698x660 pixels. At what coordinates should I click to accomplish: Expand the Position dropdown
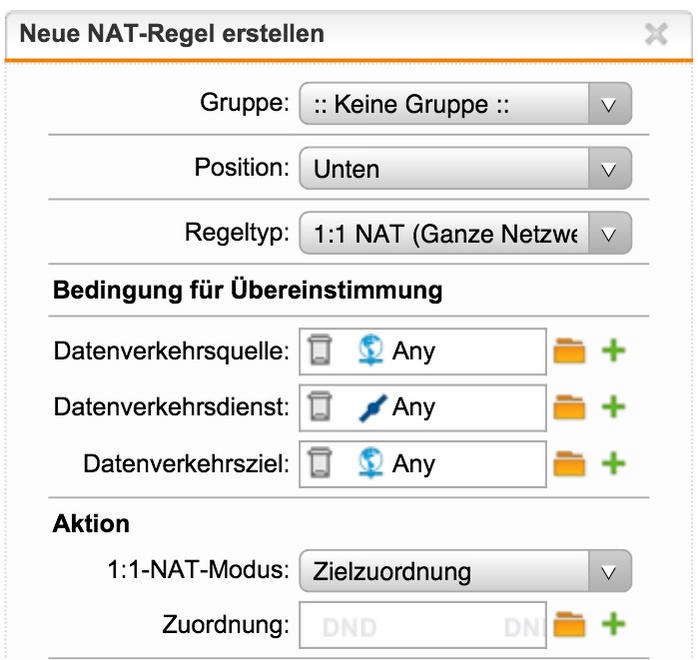click(x=465, y=168)
